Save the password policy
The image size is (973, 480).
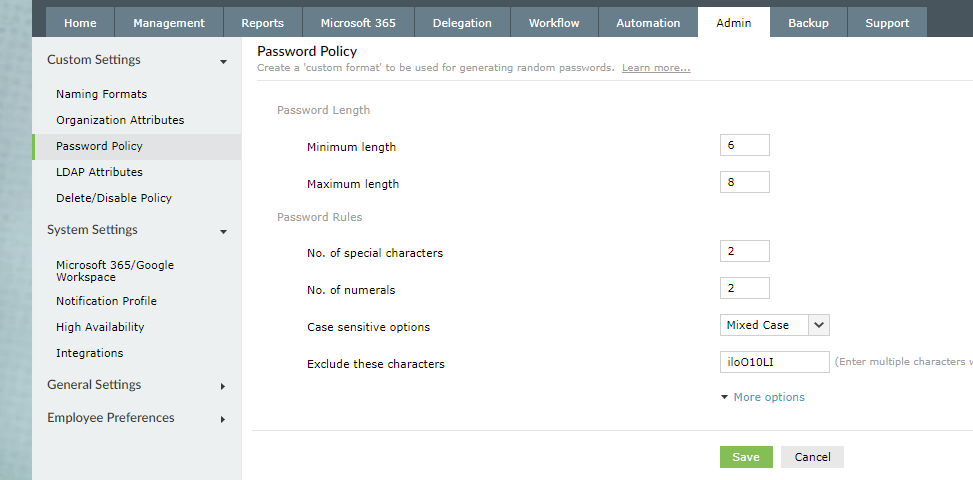click(745, 457)
